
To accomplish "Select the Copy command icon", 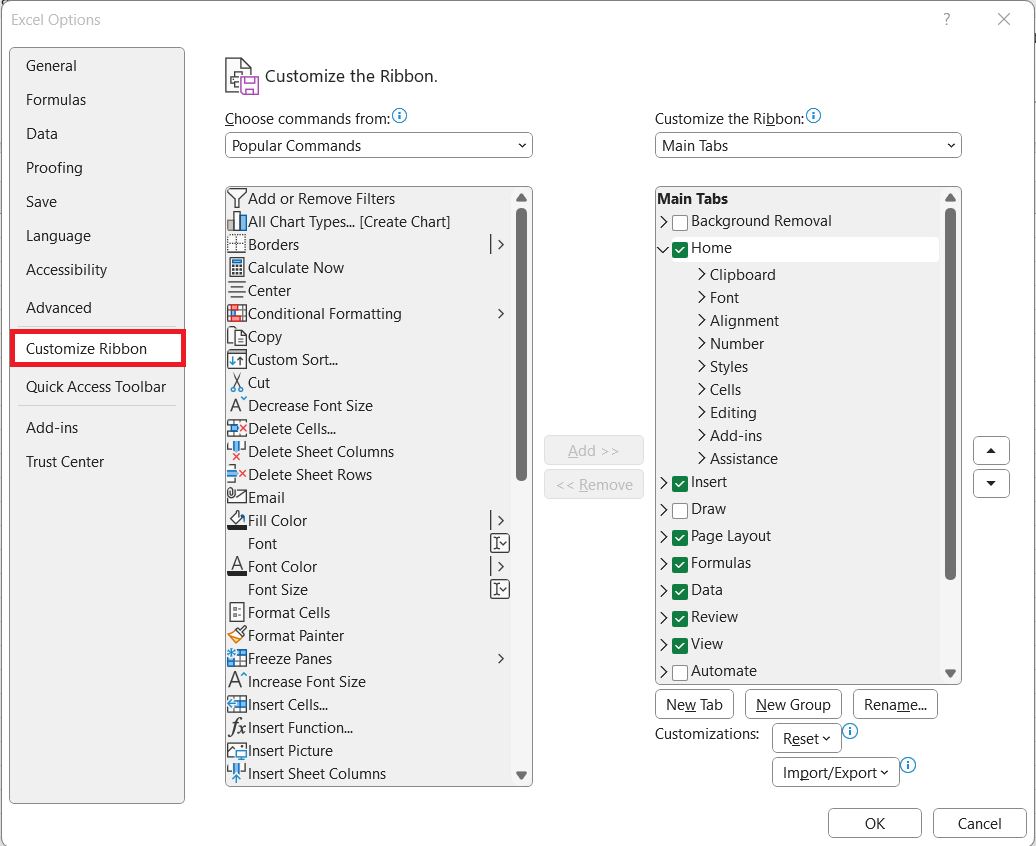I will point(237,336).
